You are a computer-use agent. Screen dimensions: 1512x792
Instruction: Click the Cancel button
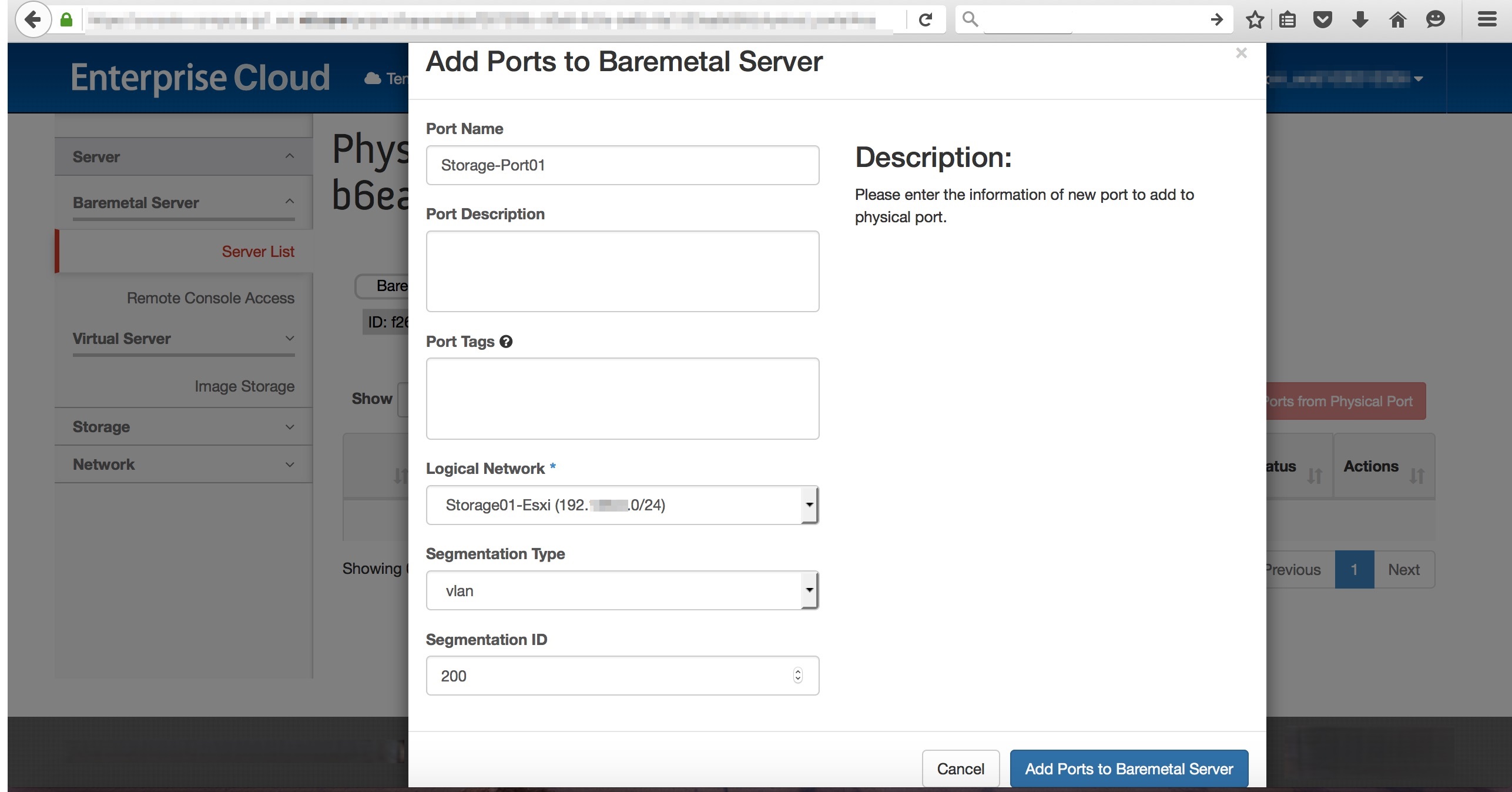point(960,768)
